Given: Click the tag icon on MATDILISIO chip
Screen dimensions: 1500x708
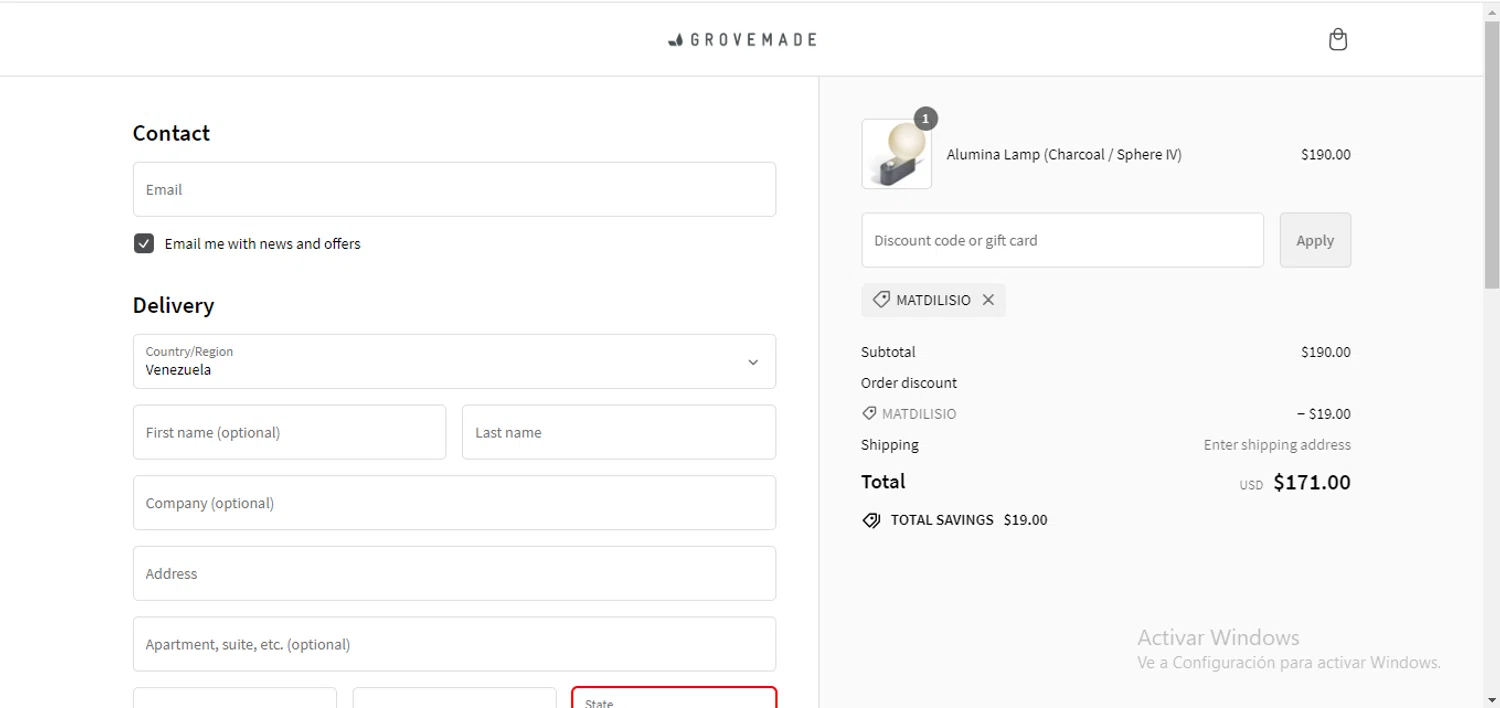Looking at the screenshot, I should [881, 299].
